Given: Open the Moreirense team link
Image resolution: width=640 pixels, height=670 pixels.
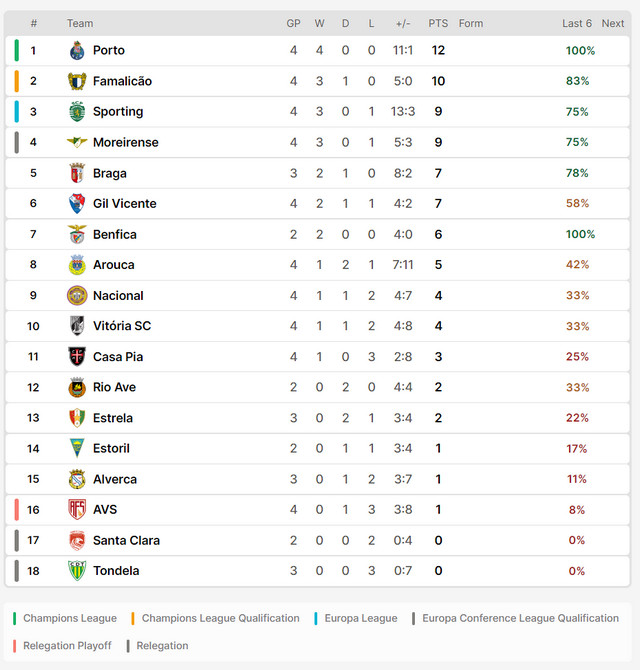Looking at the screenshot, I should (125, 142).
